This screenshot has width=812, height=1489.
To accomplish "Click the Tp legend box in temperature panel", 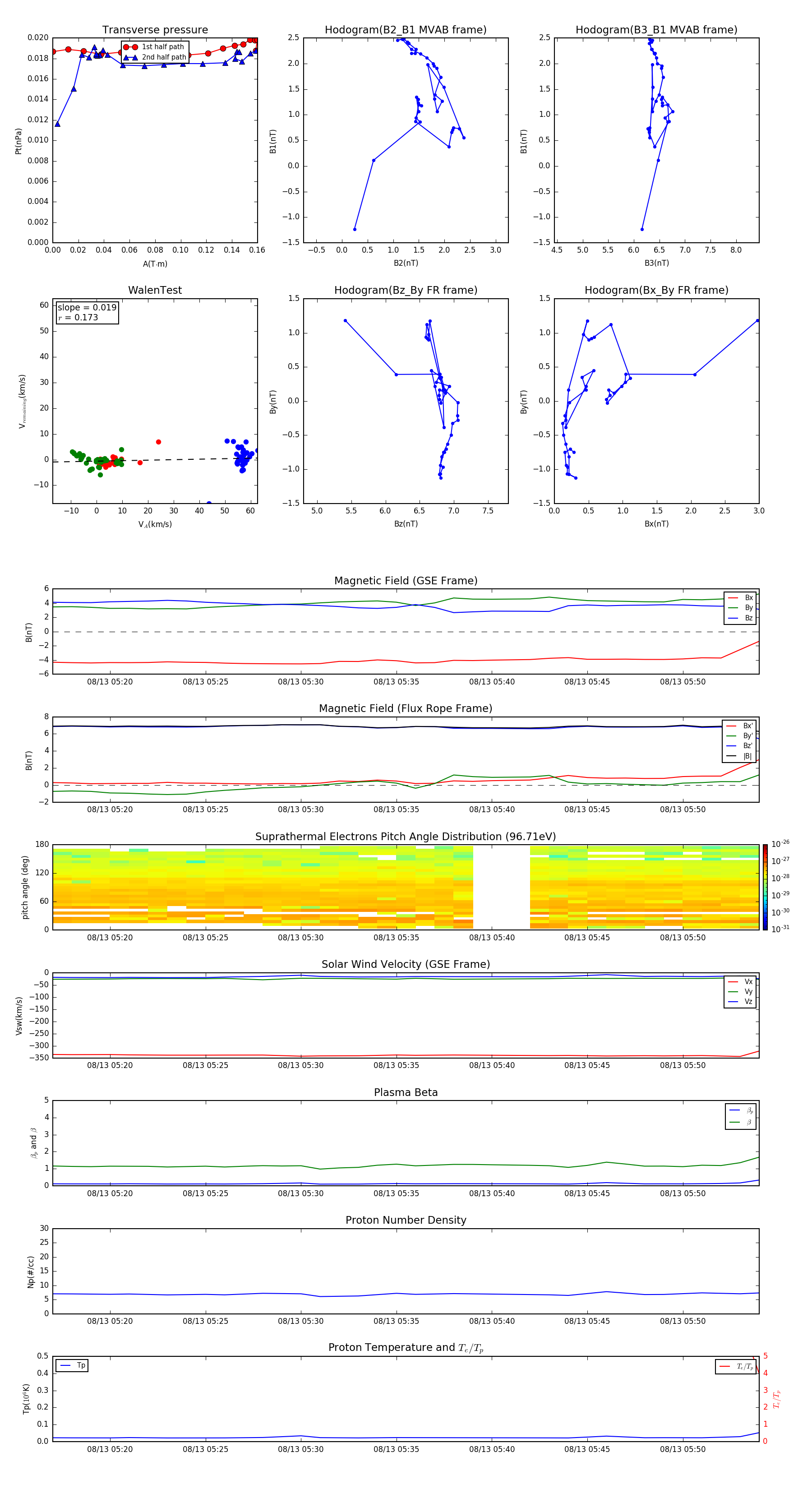I will [72, 1365].
